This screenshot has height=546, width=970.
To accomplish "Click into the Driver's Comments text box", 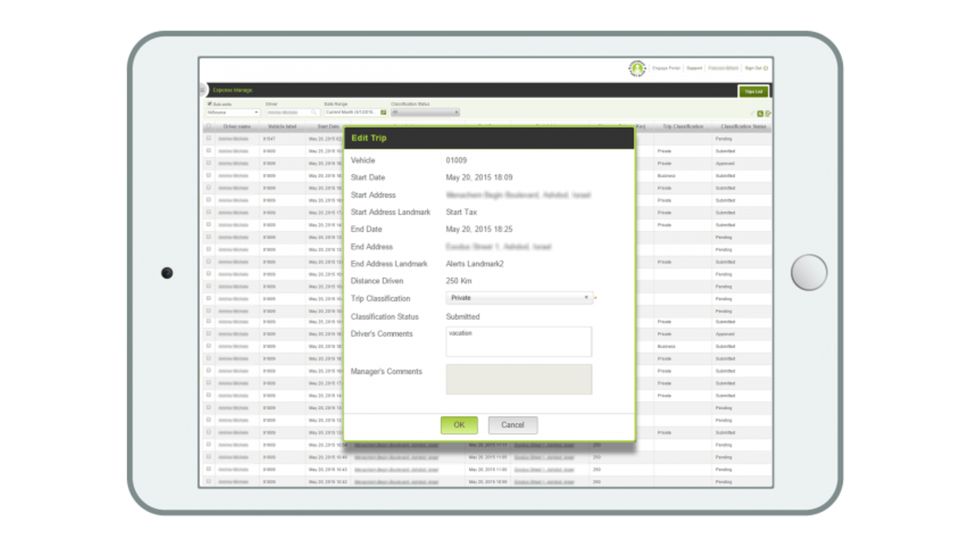I will (518, 341).
